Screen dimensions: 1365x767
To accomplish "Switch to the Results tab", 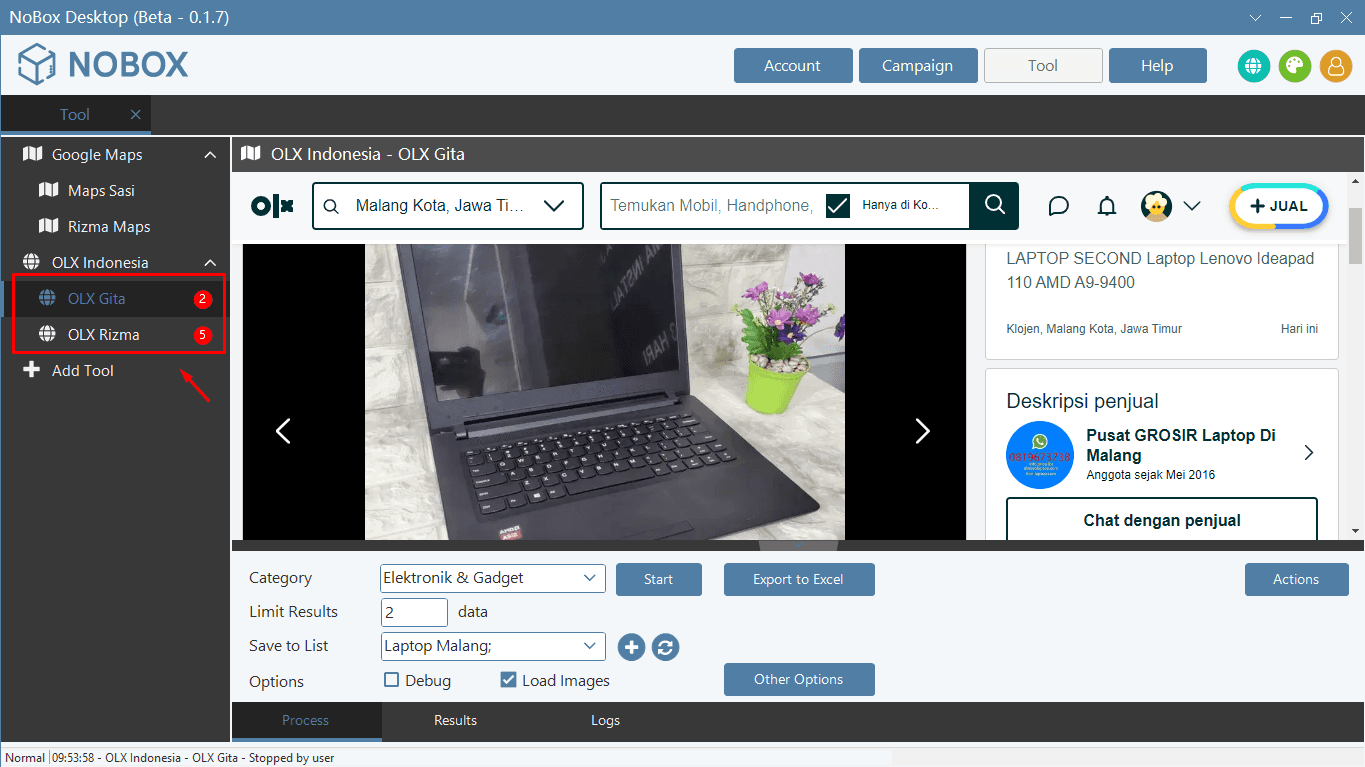I will (455, 720).
